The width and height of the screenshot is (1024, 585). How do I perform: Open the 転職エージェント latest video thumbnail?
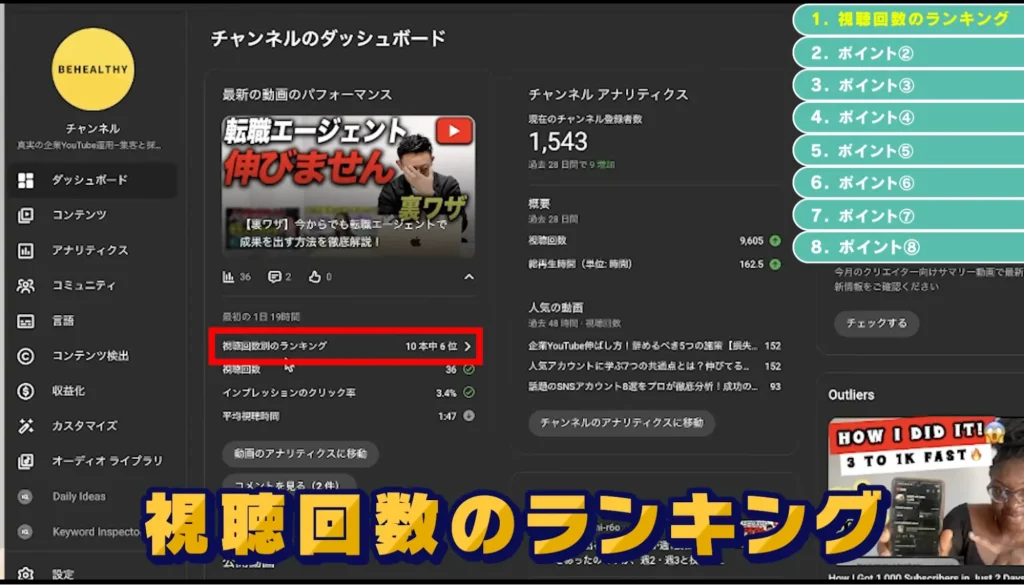[348, 186]
